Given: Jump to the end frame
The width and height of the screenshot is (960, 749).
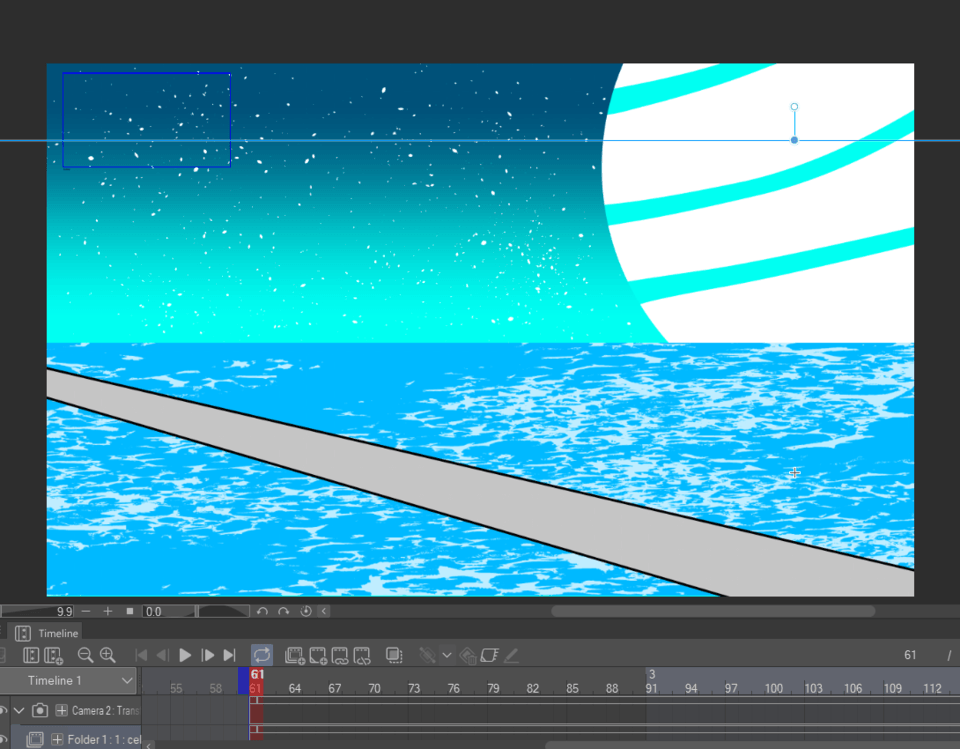Looking at the screenshot, I should 230,655.
